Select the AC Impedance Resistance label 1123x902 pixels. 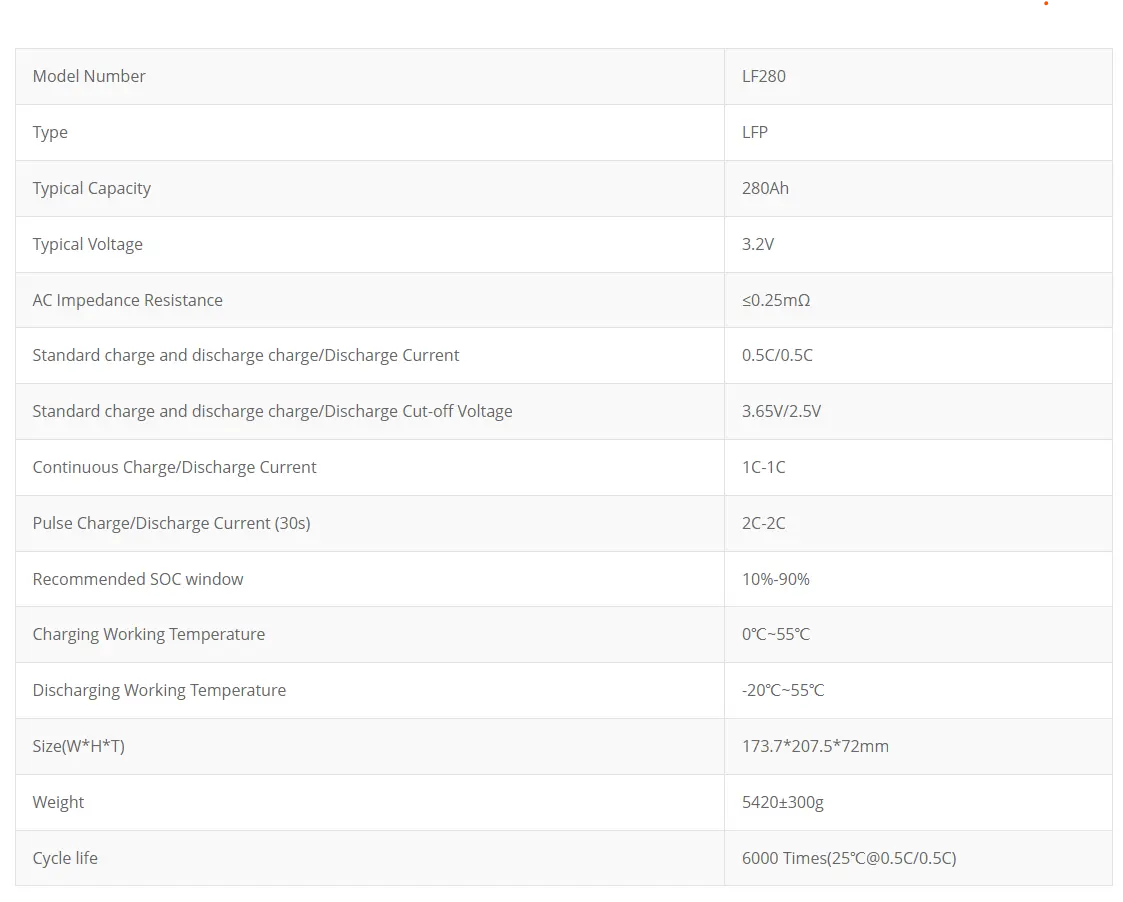pyautogui.click(x=128, y=300)
